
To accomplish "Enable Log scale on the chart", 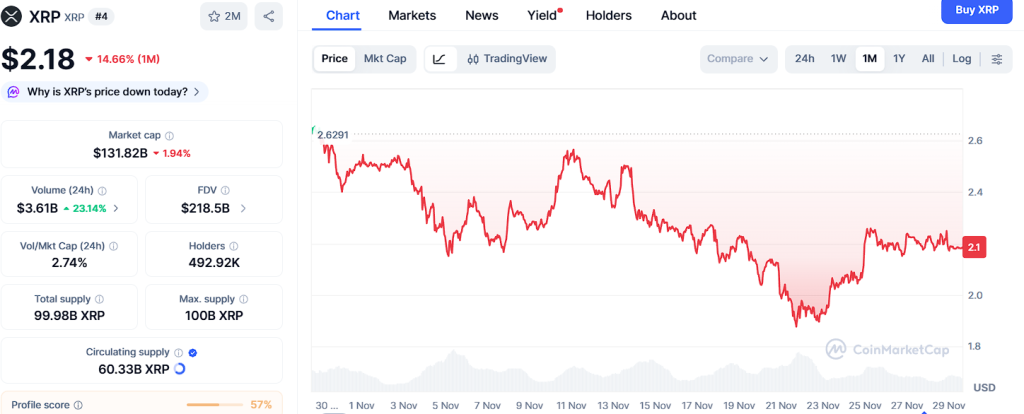I will point(961,59).
